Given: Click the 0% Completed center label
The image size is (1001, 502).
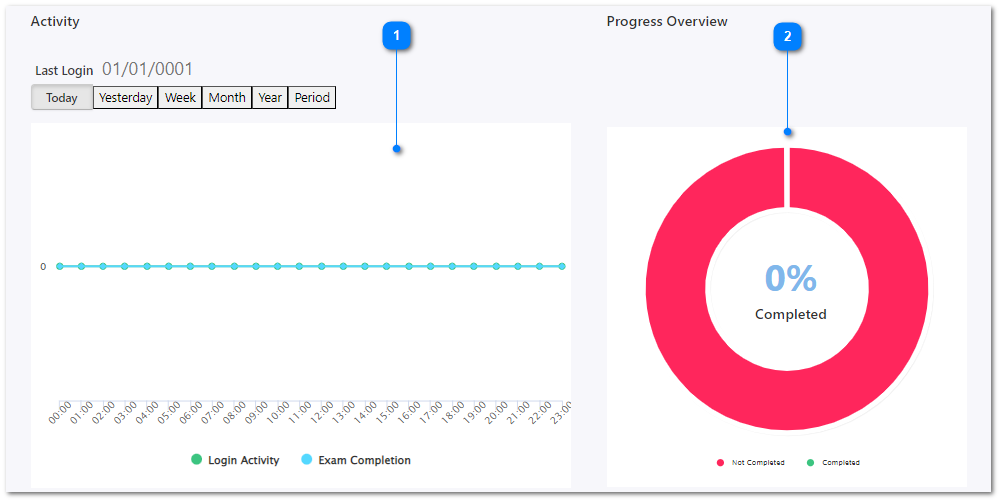Looking at the screenshot, I should click(x=790, y=290).
